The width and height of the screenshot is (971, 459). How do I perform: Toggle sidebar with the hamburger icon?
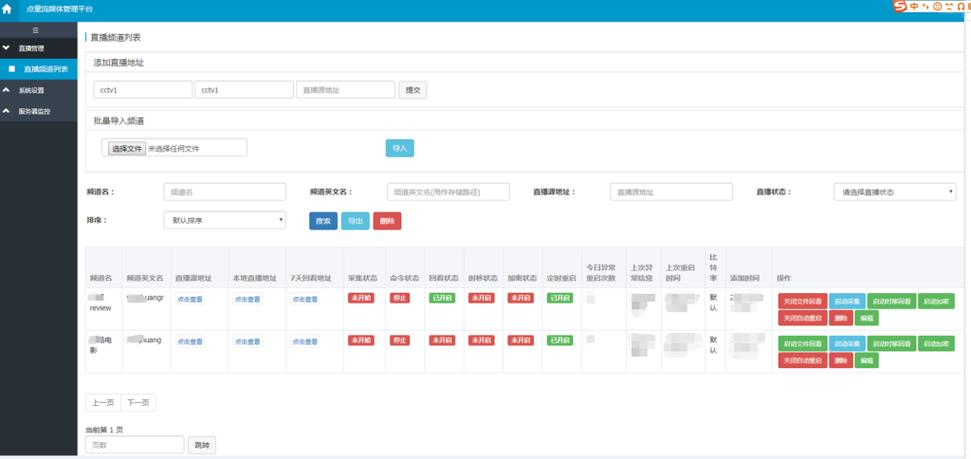[x=35, y=30]
